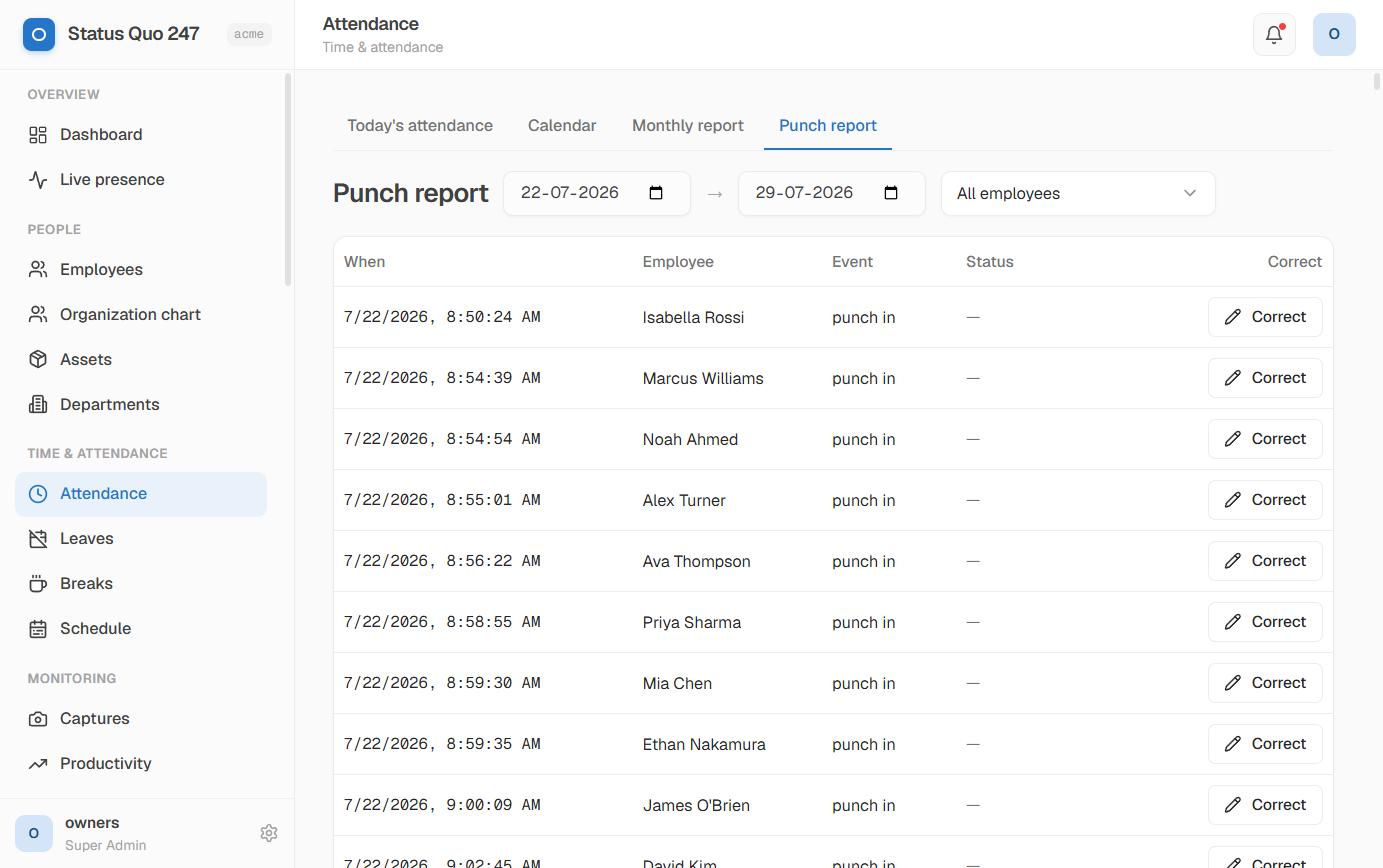Image resolution: width=1383 pixels, height=868 pixels.
Task: Select timestamp 7/22/2026, 8:50:24 AM
Action: (x=442, y=317)
